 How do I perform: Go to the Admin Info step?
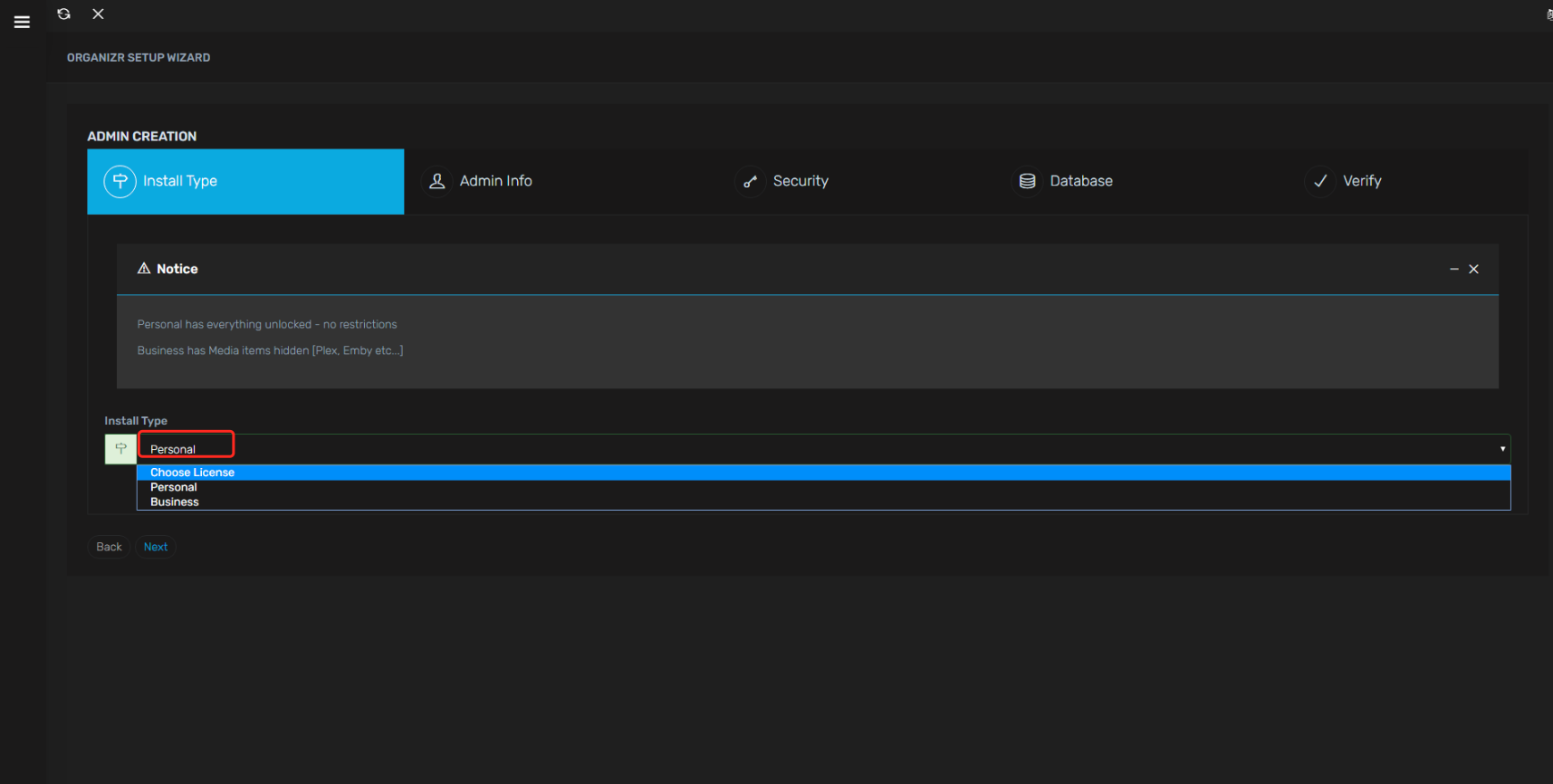point(496,181)
